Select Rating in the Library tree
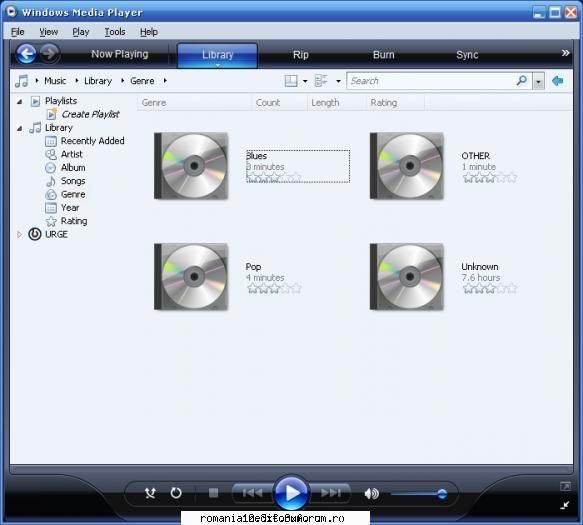 (74, 221)
